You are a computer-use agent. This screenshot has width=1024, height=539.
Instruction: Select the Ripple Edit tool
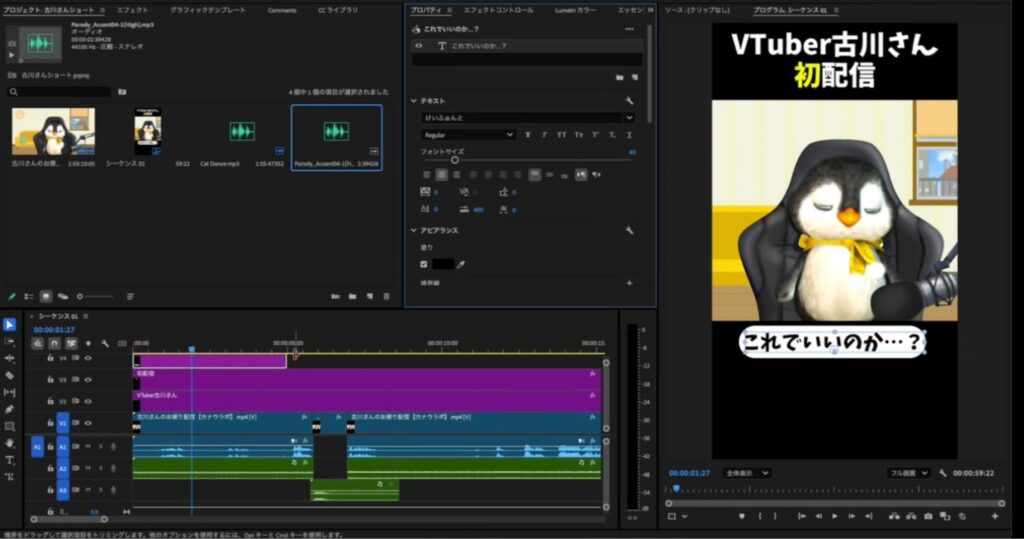click(x=9, y=359)
